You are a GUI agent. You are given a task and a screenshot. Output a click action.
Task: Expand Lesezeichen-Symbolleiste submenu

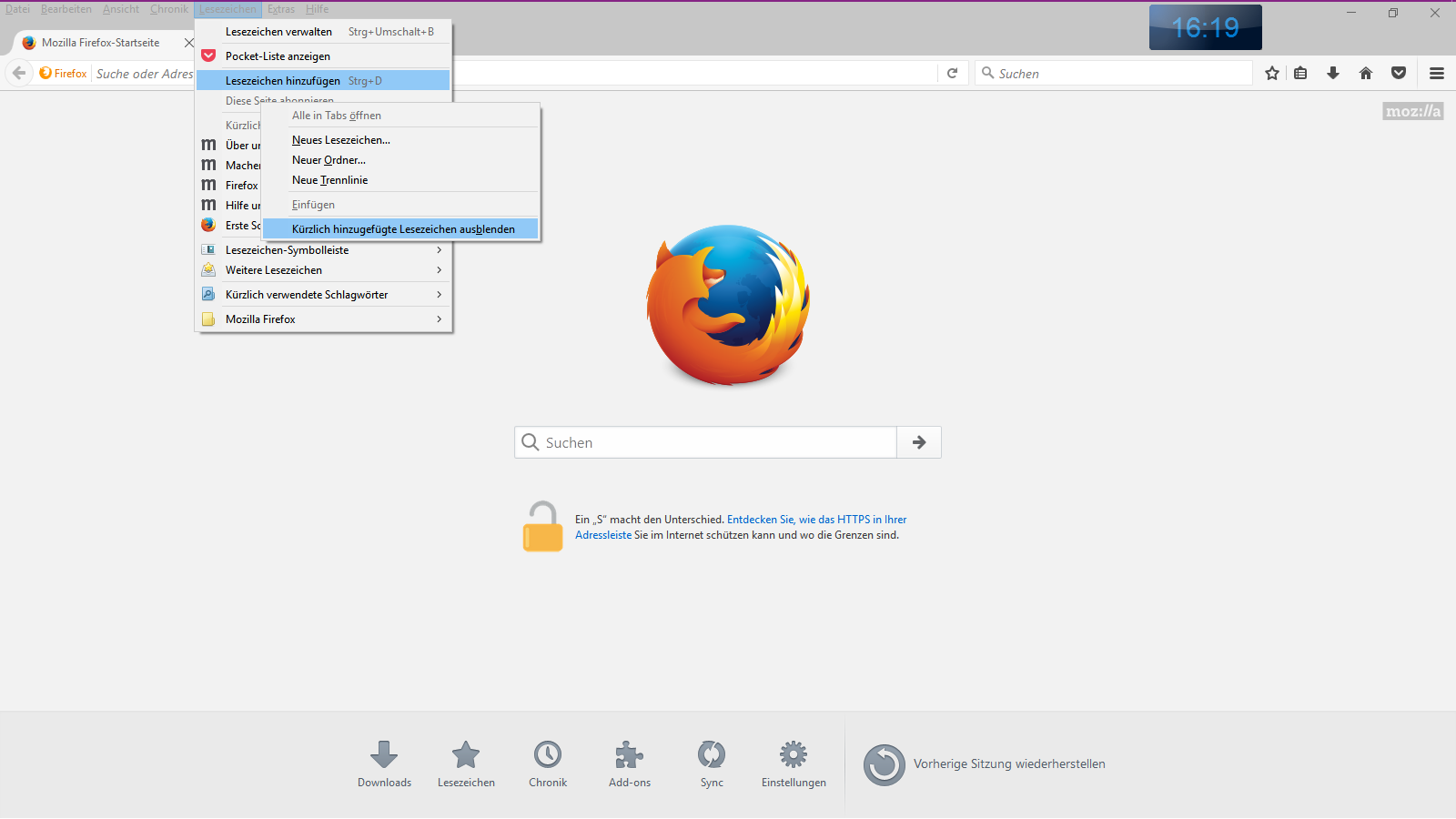coord(323,250)
